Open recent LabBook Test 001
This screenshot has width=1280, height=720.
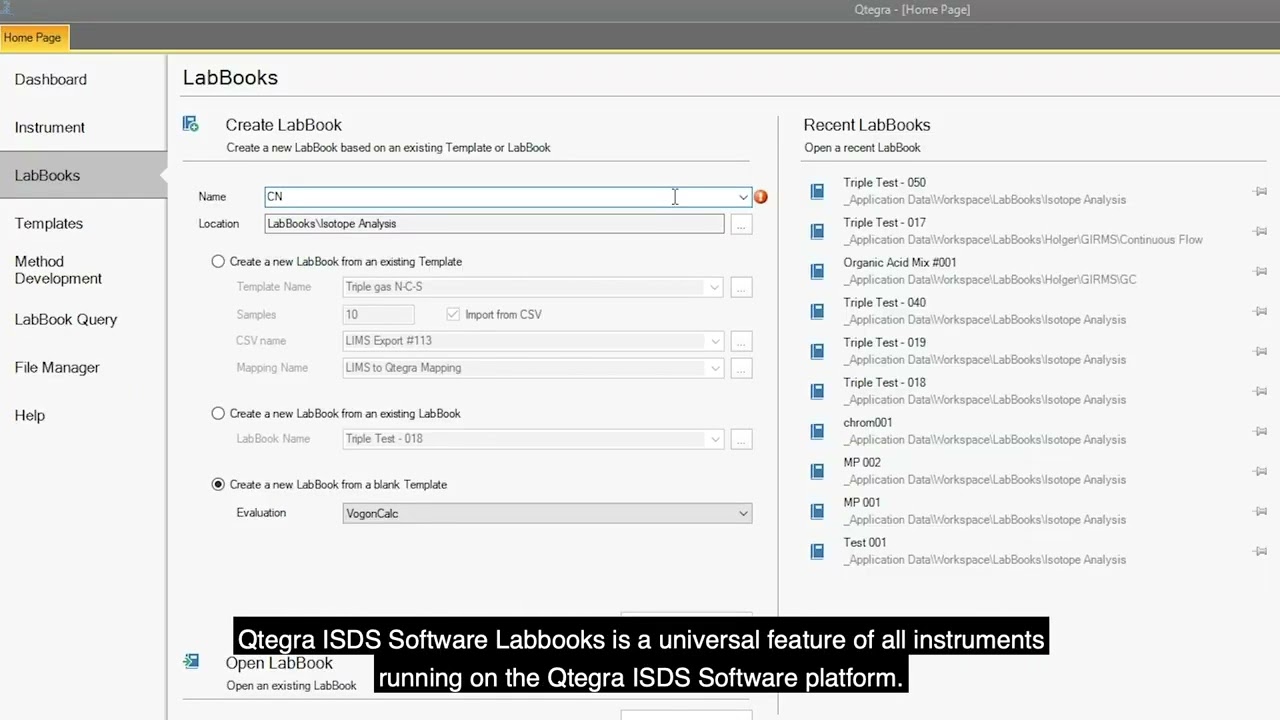tap(865, 543)
